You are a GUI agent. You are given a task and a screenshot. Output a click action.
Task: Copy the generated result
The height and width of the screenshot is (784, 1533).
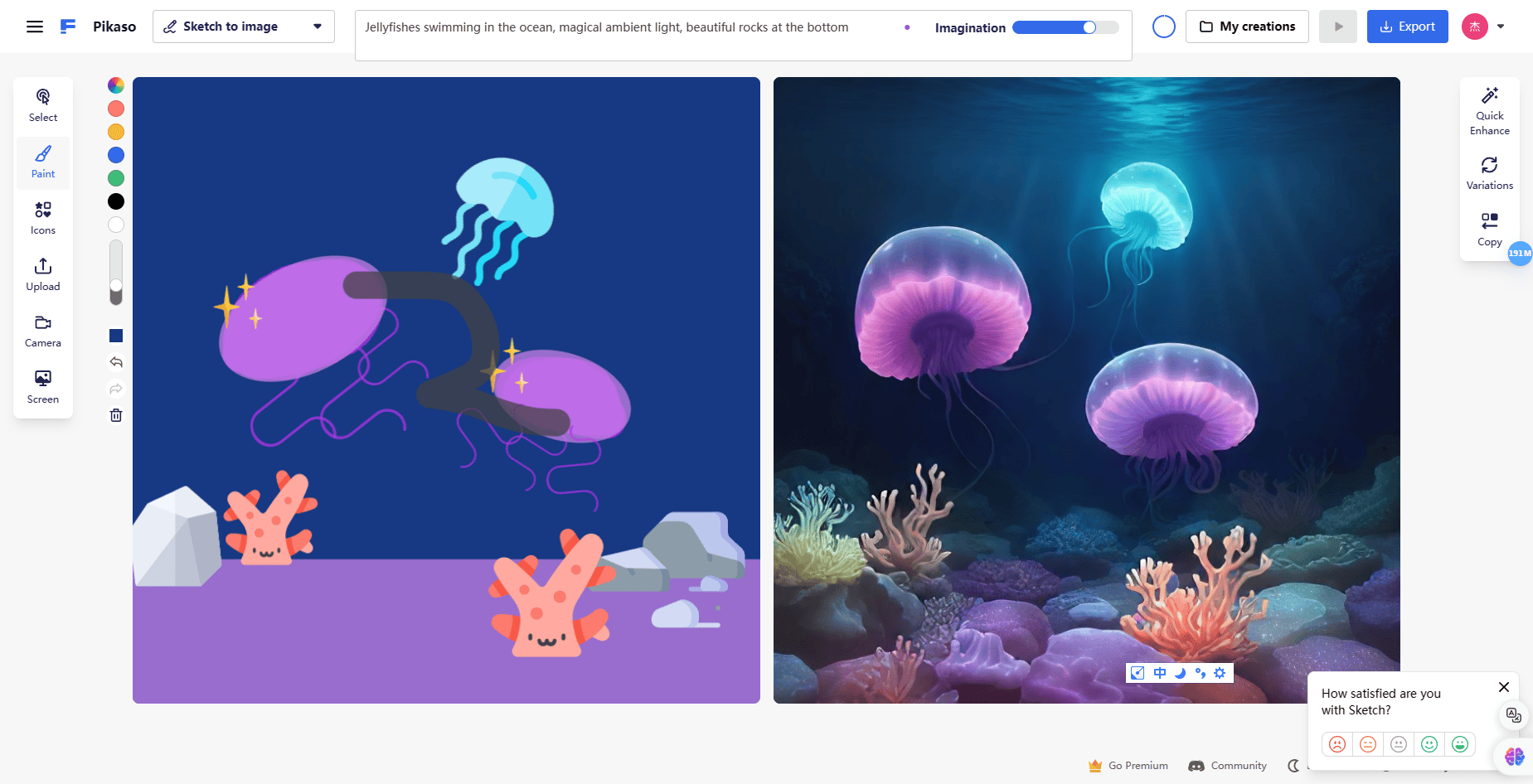pos(1489,228)
